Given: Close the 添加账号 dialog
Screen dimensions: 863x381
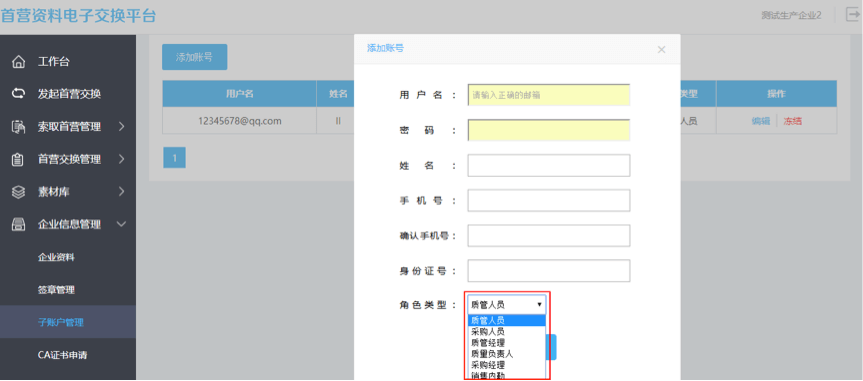Looking at the screenshot, I should point(662,50).
